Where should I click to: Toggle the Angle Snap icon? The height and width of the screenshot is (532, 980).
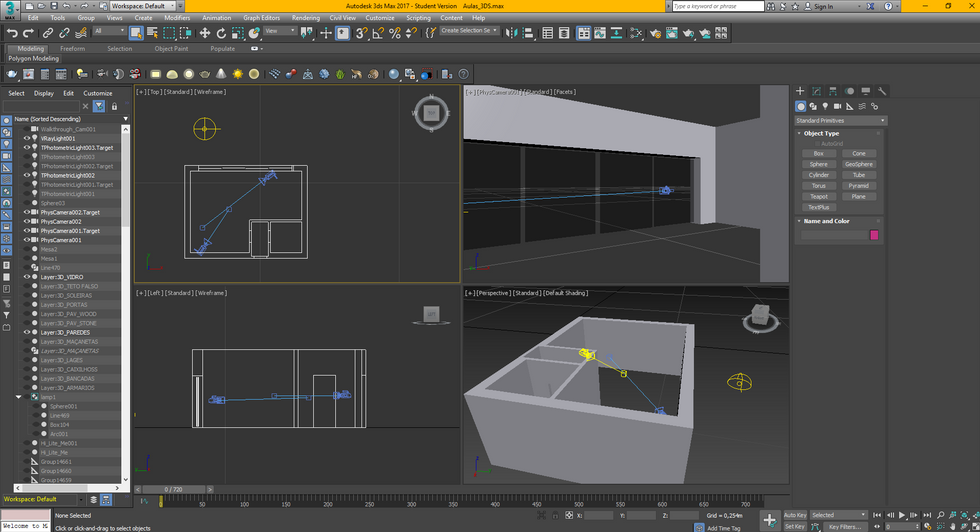378,33
